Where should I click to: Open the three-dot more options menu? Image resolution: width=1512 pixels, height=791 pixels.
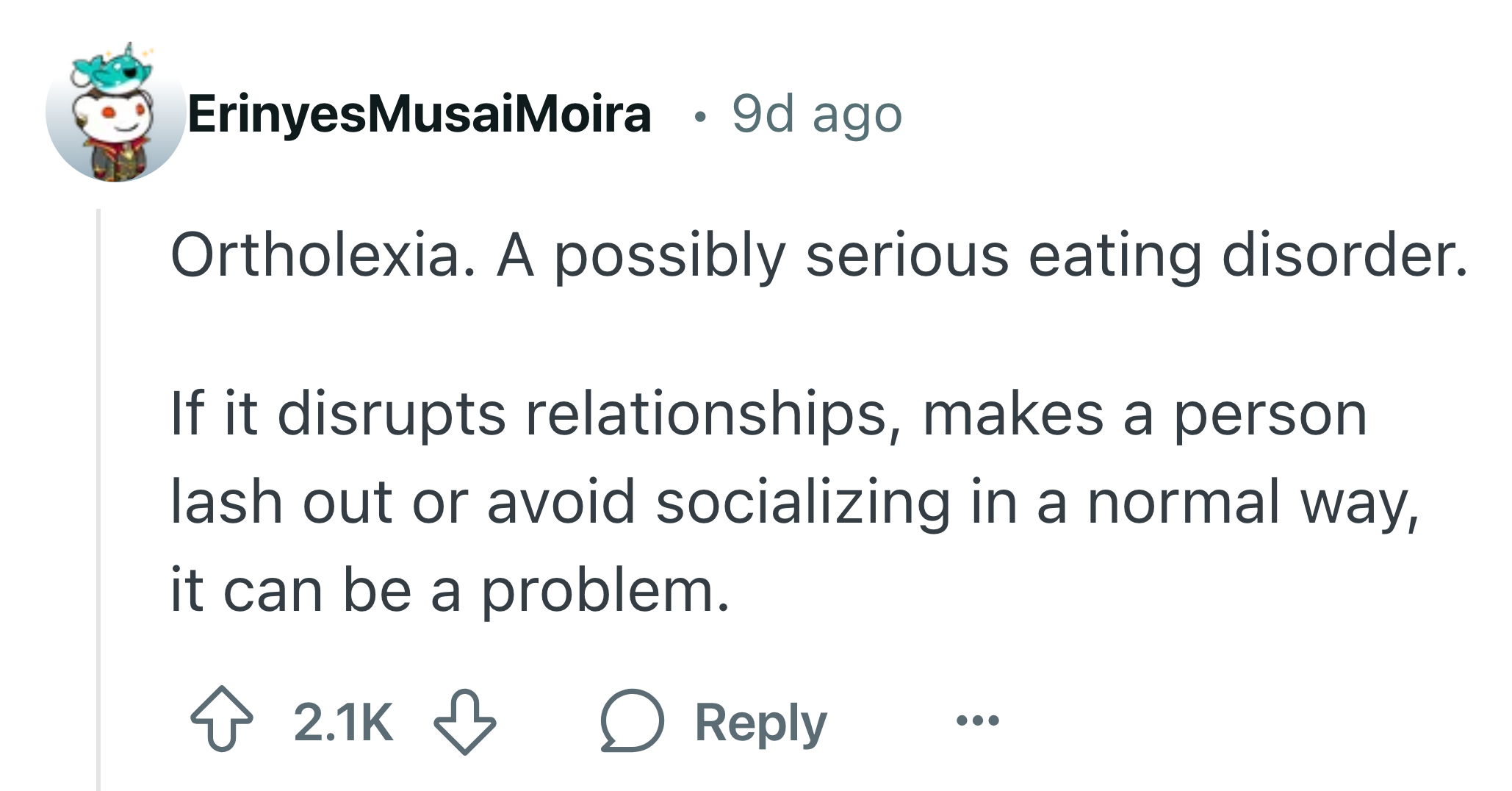(x=977, y=720)
